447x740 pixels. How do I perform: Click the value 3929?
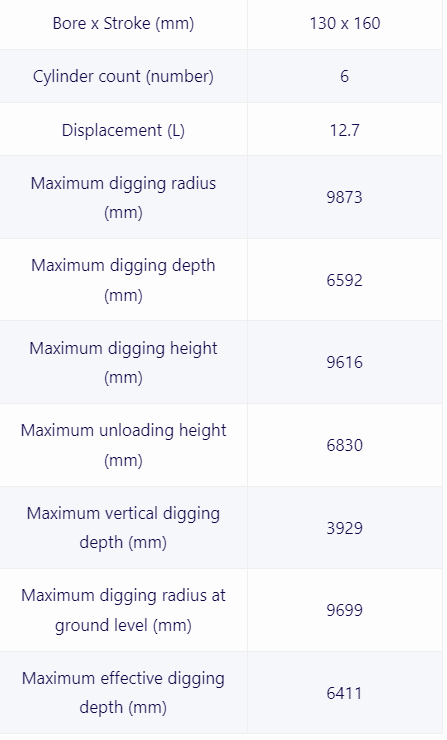(345, 528)
